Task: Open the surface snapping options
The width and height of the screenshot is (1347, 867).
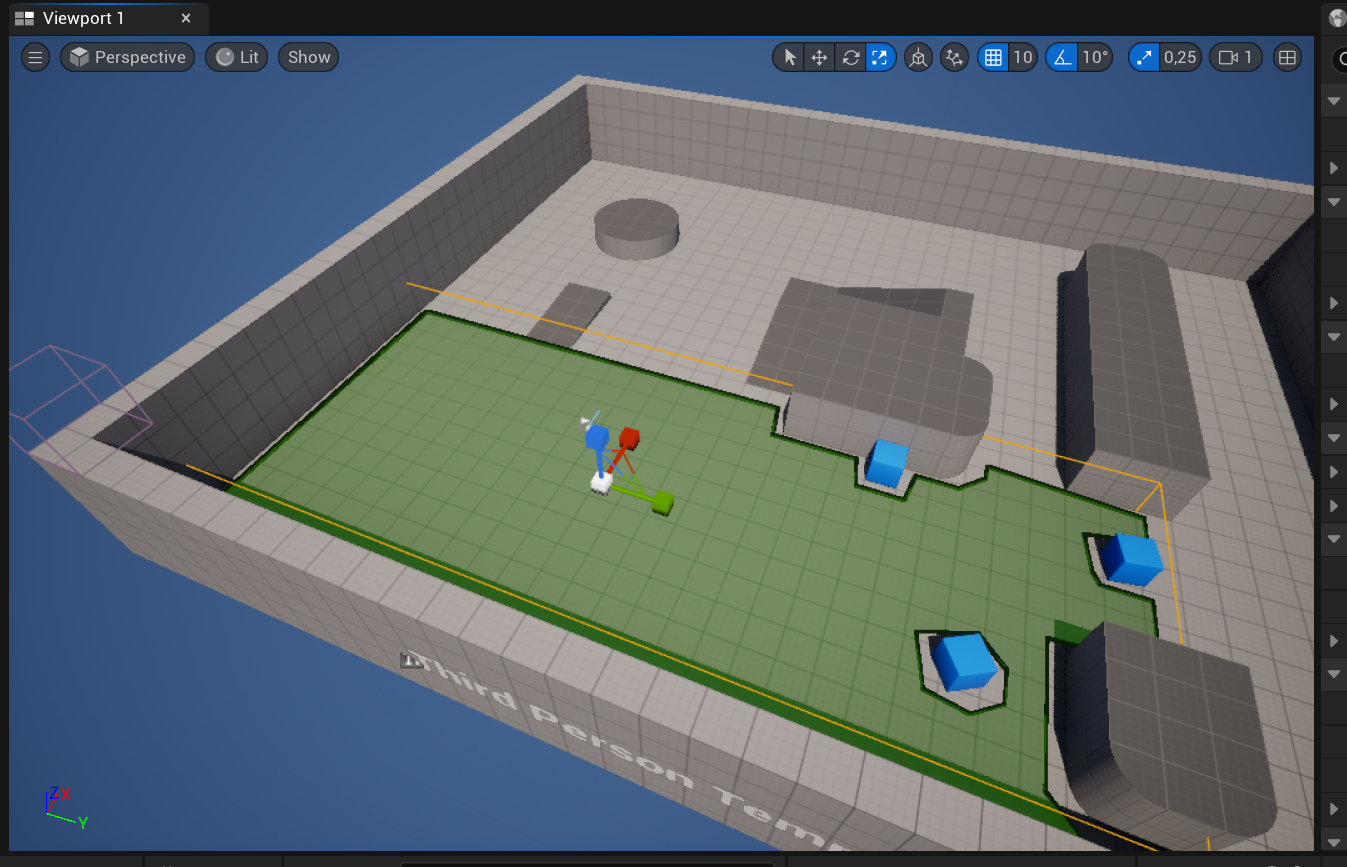Action: [955, 57]
